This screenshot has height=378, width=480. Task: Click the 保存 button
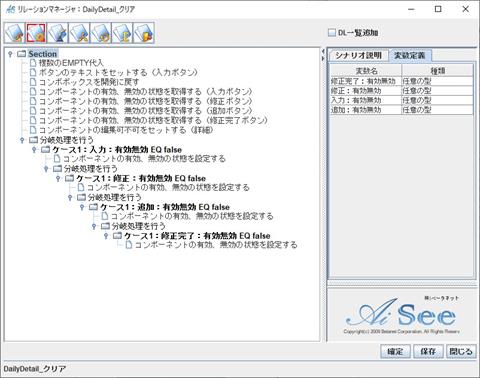point(428,351)
